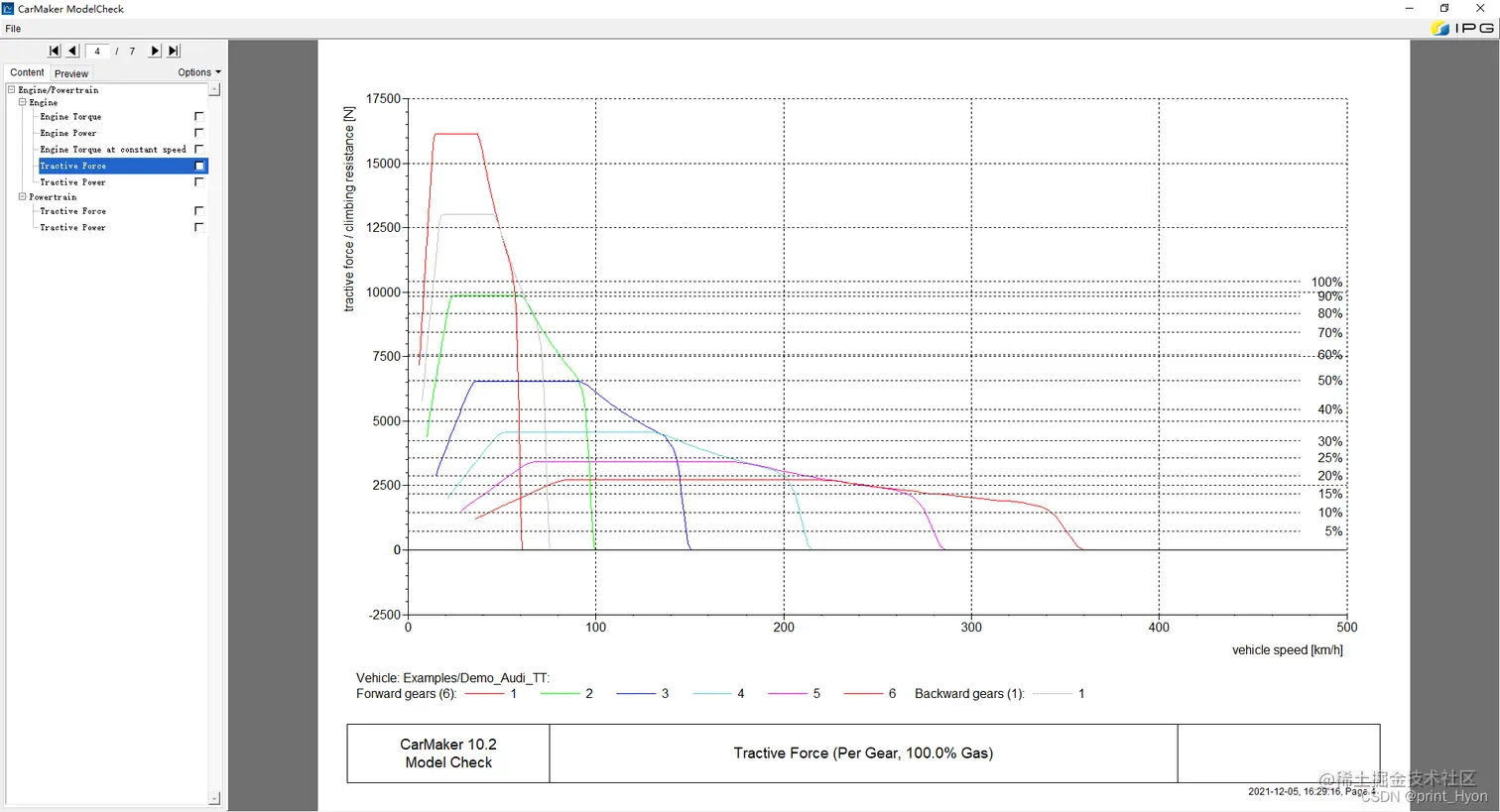Collapse the Engine/Powertrain tree node
The image size is (1500, 812).
tap(11, 89)
